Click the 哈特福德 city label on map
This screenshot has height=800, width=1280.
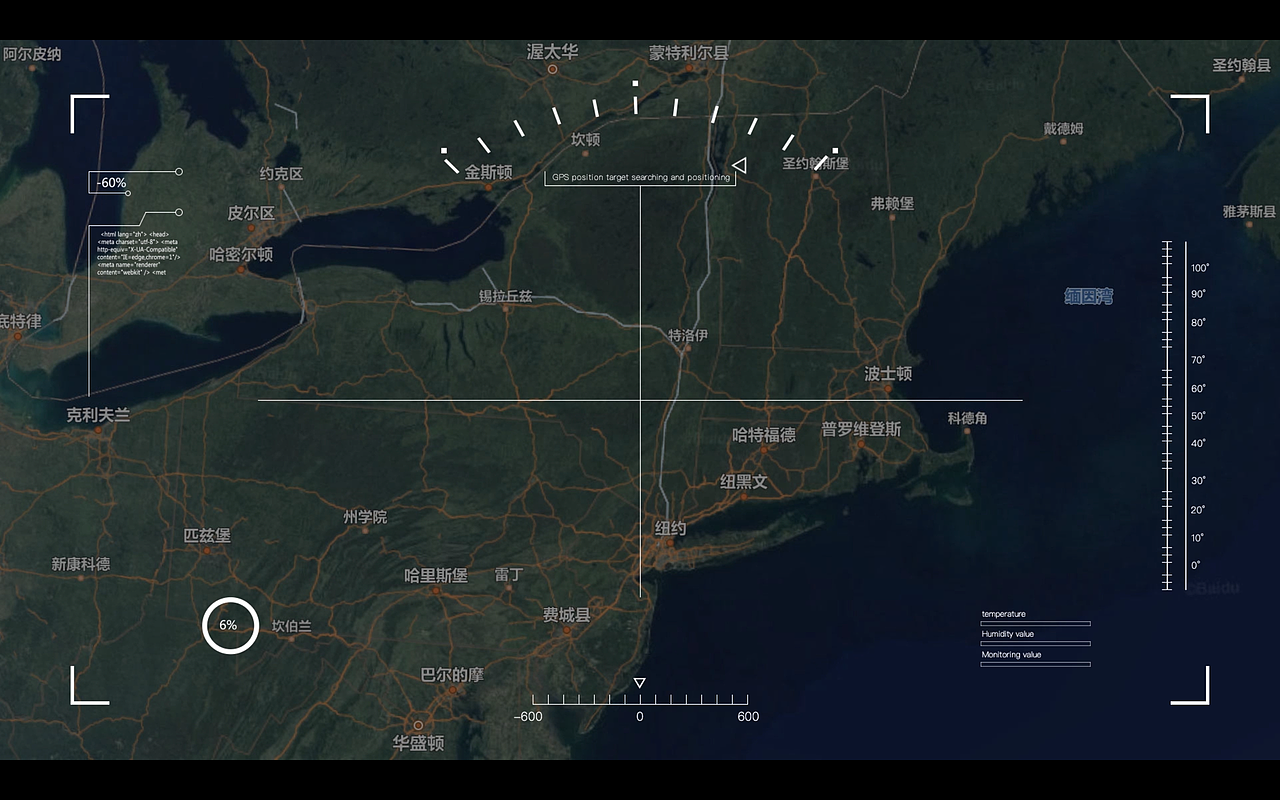pyautogui.click(x=764, y=434)
